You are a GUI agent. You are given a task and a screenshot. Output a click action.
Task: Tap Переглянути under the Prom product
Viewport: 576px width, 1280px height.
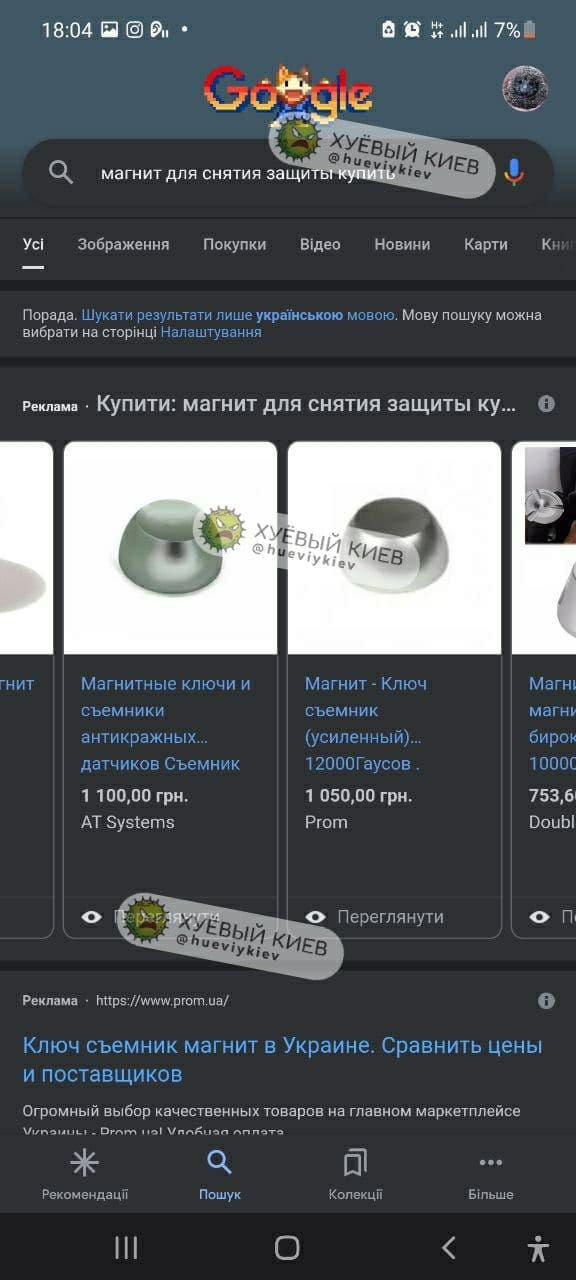[x=390, y=916]
